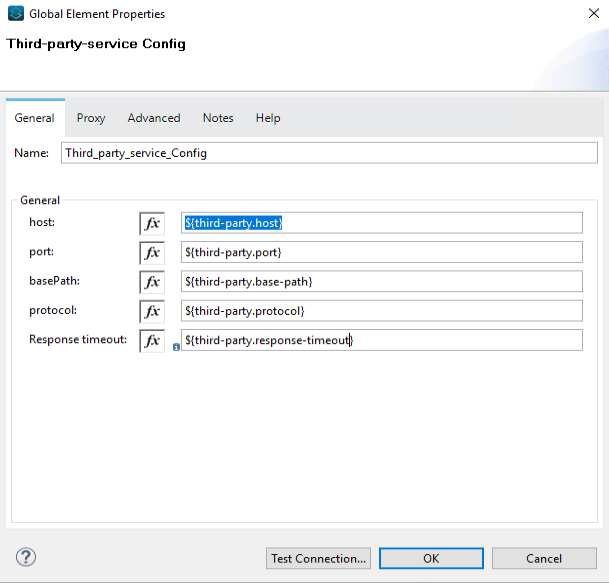Select the General tab
This screenshot has width=609, height=583.
coord(35,118)
